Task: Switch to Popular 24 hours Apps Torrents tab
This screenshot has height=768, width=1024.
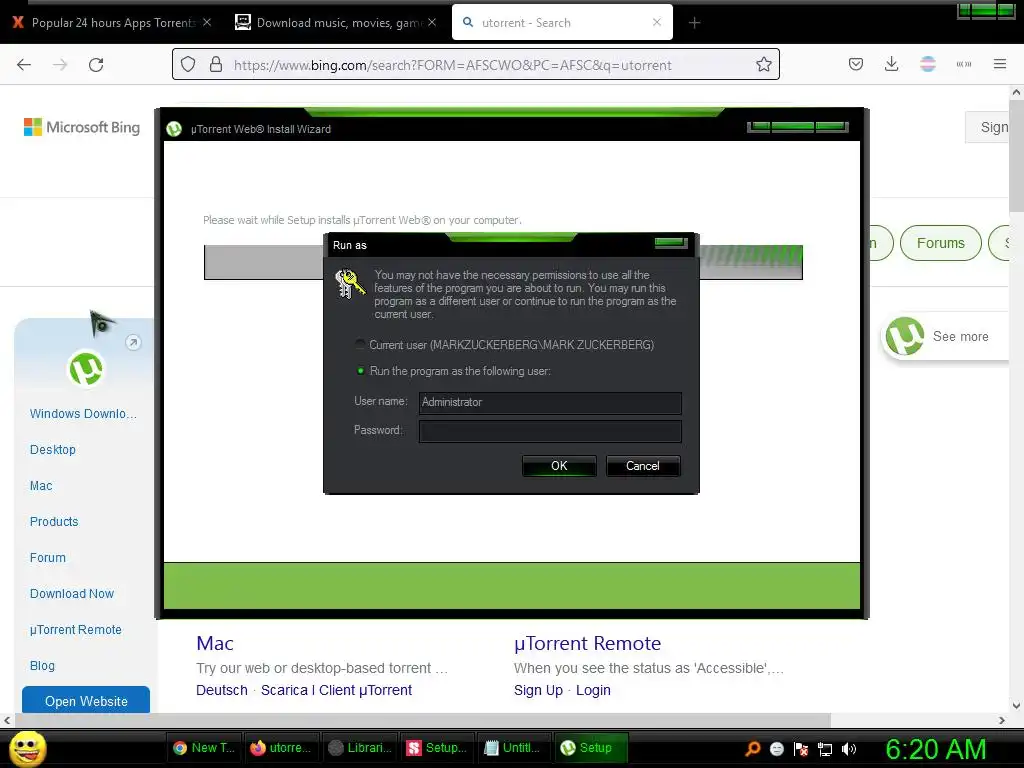Action: 112,23
